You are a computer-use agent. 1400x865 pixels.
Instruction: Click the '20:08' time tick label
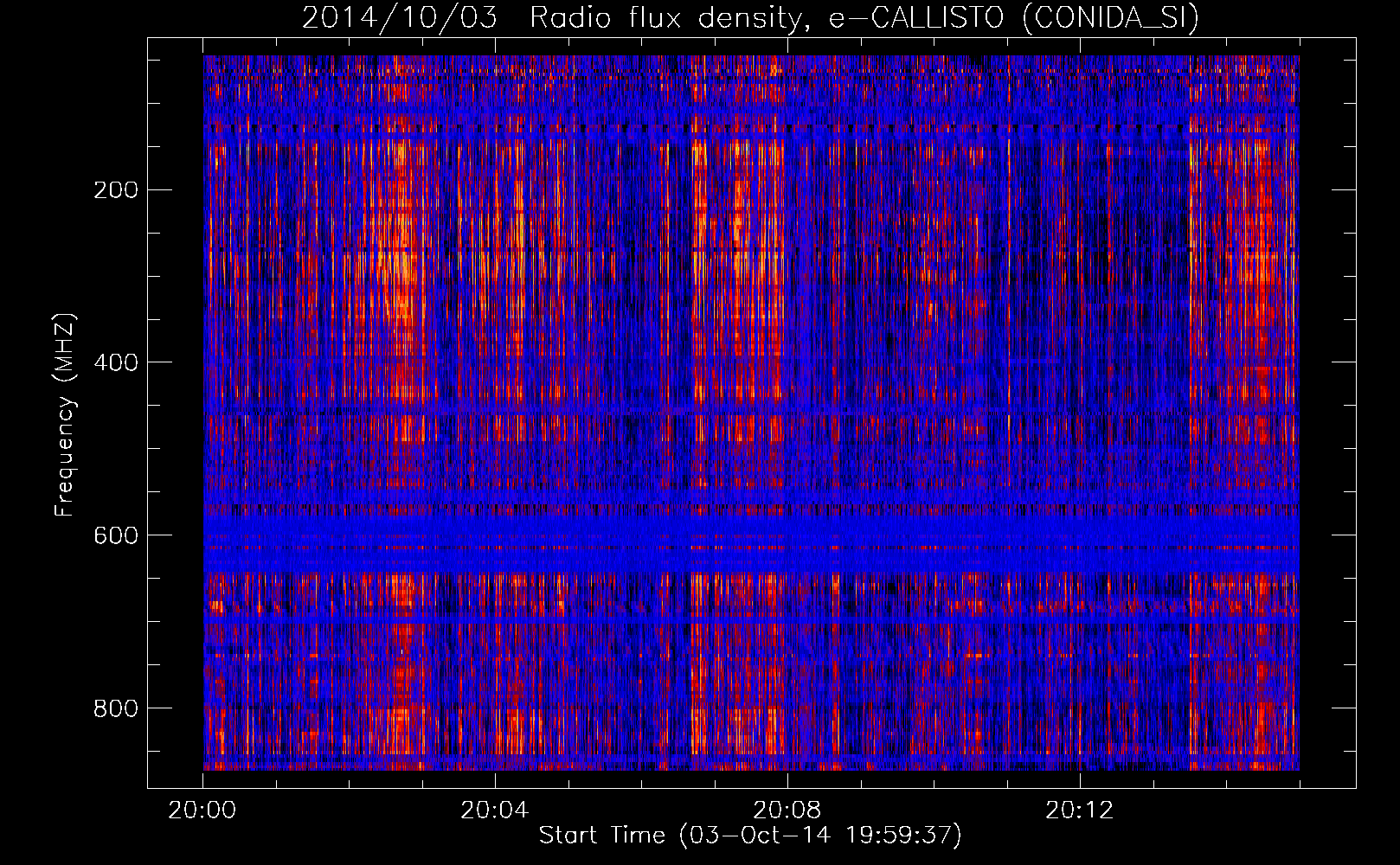(x=787, y=811)
